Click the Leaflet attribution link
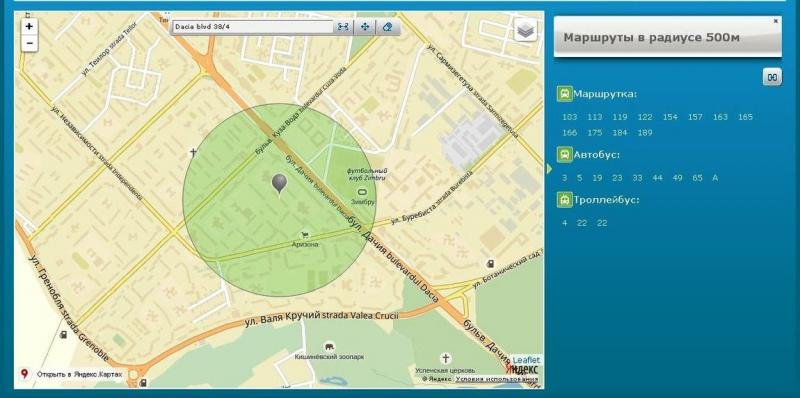The height and width of the screenshot is (398, 800). [526, 360]
